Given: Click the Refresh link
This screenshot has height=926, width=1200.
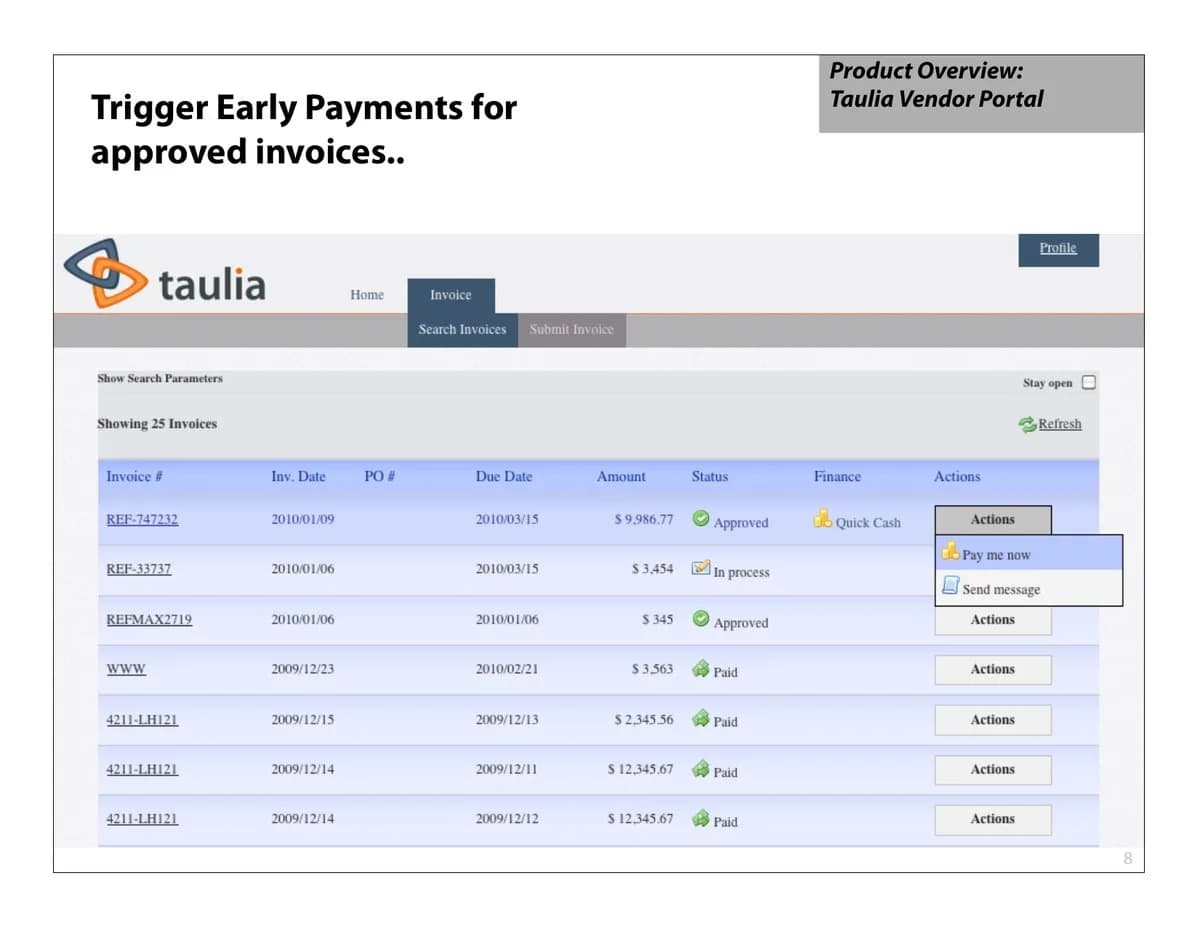Looking at the screenshot, I should point(1060,424).
